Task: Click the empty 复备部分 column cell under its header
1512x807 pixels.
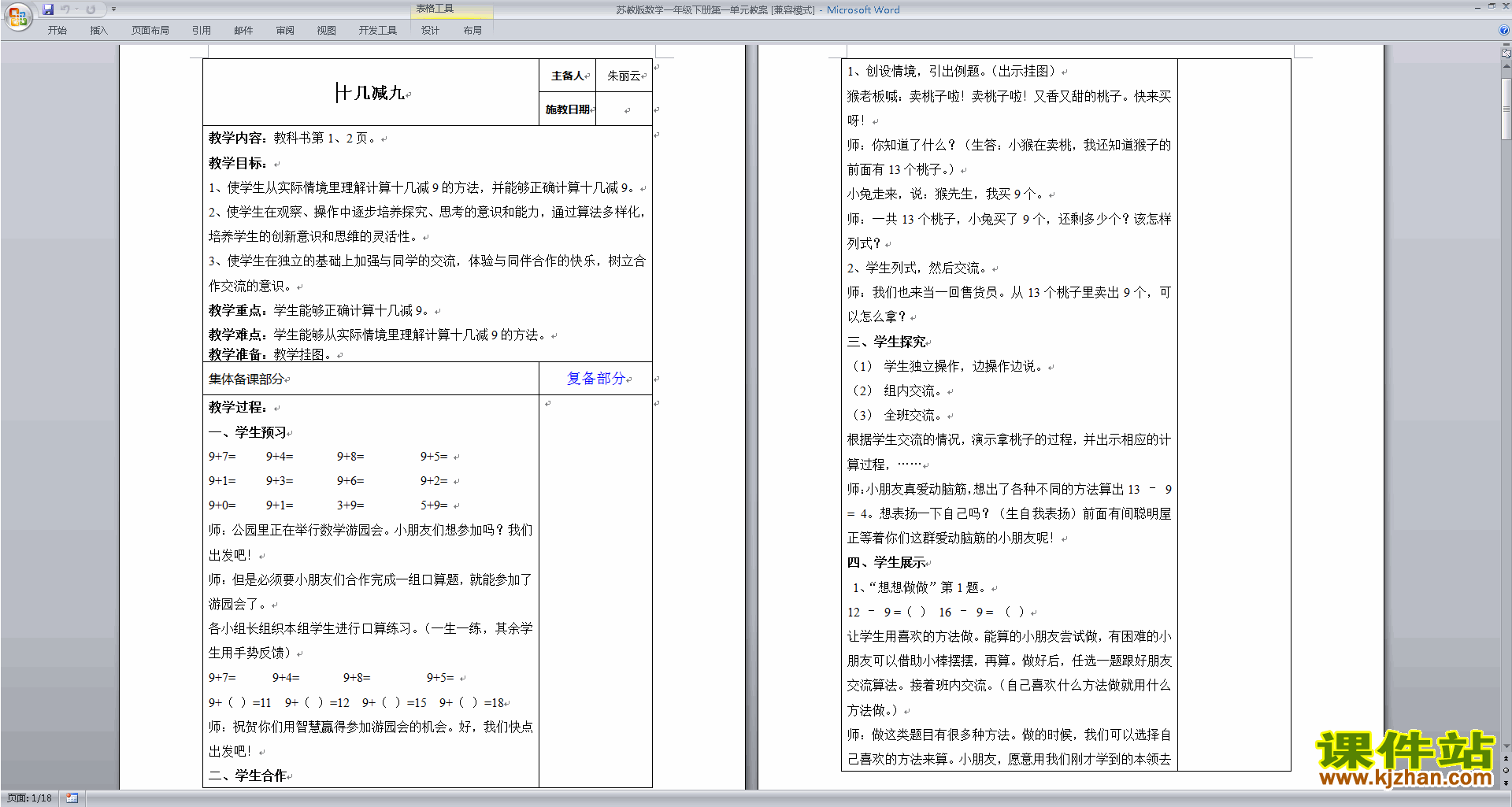Action: point(595,590)
